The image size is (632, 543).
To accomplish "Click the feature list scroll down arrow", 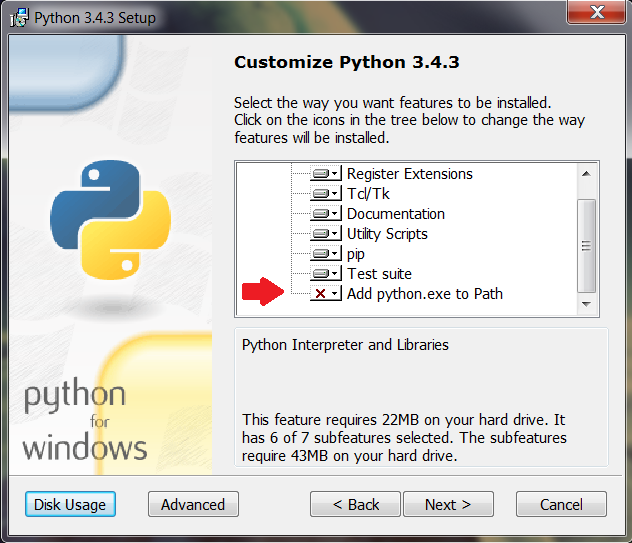I will [586, 304].
